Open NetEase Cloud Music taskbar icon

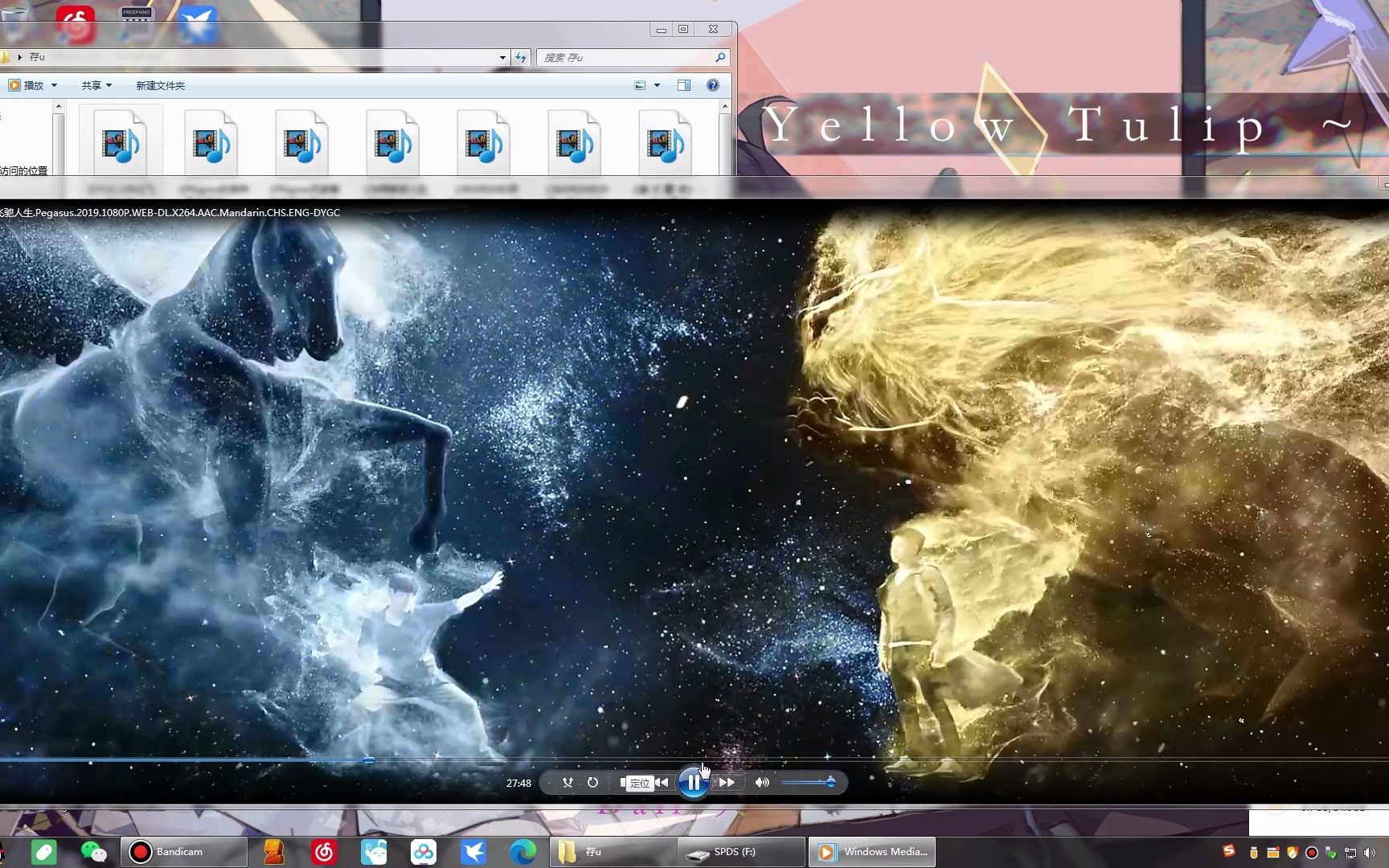[324, 852]
